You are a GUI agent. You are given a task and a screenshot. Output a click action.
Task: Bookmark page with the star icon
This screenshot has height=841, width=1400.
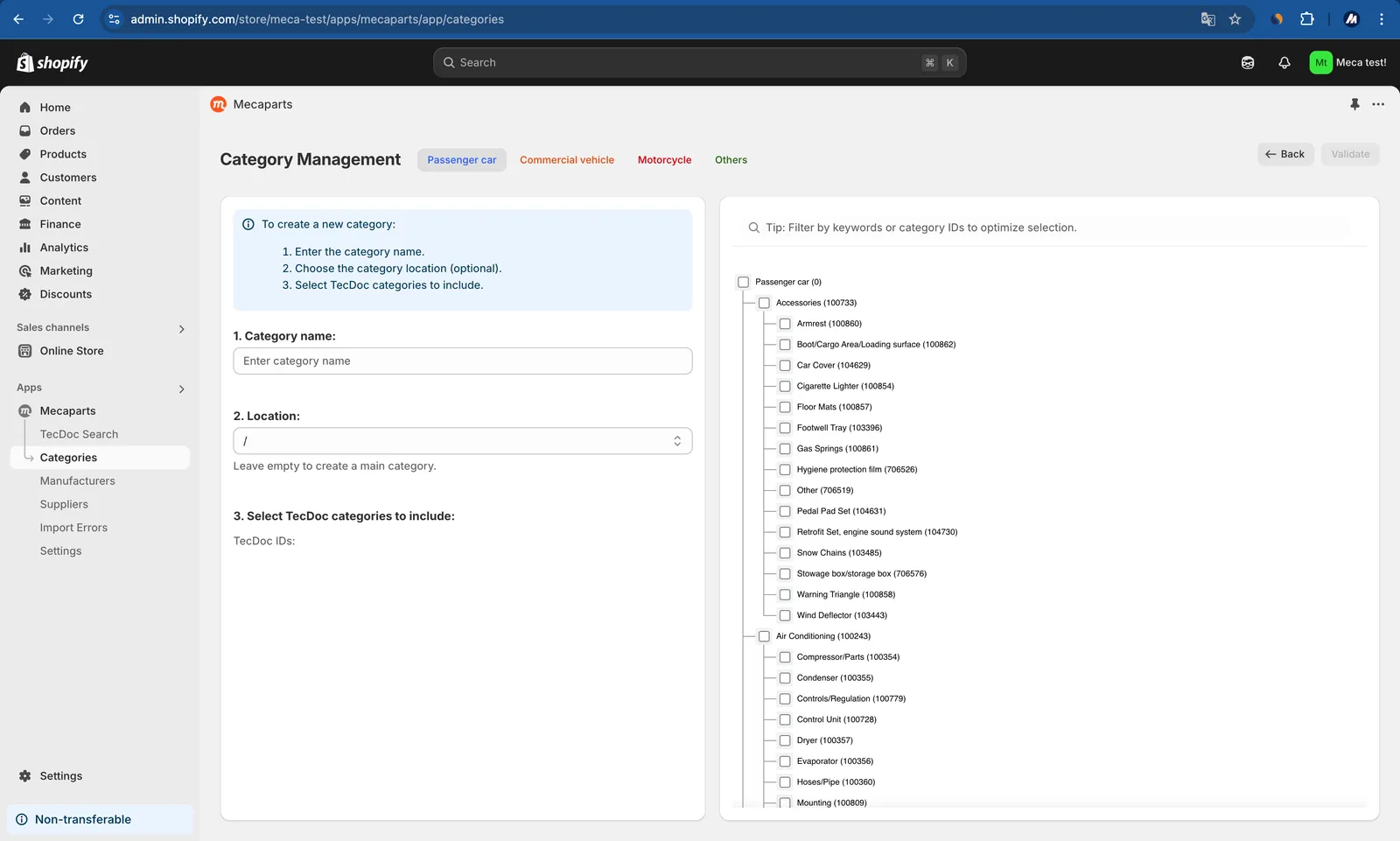pyautogui.click(x=1235, y=19)
